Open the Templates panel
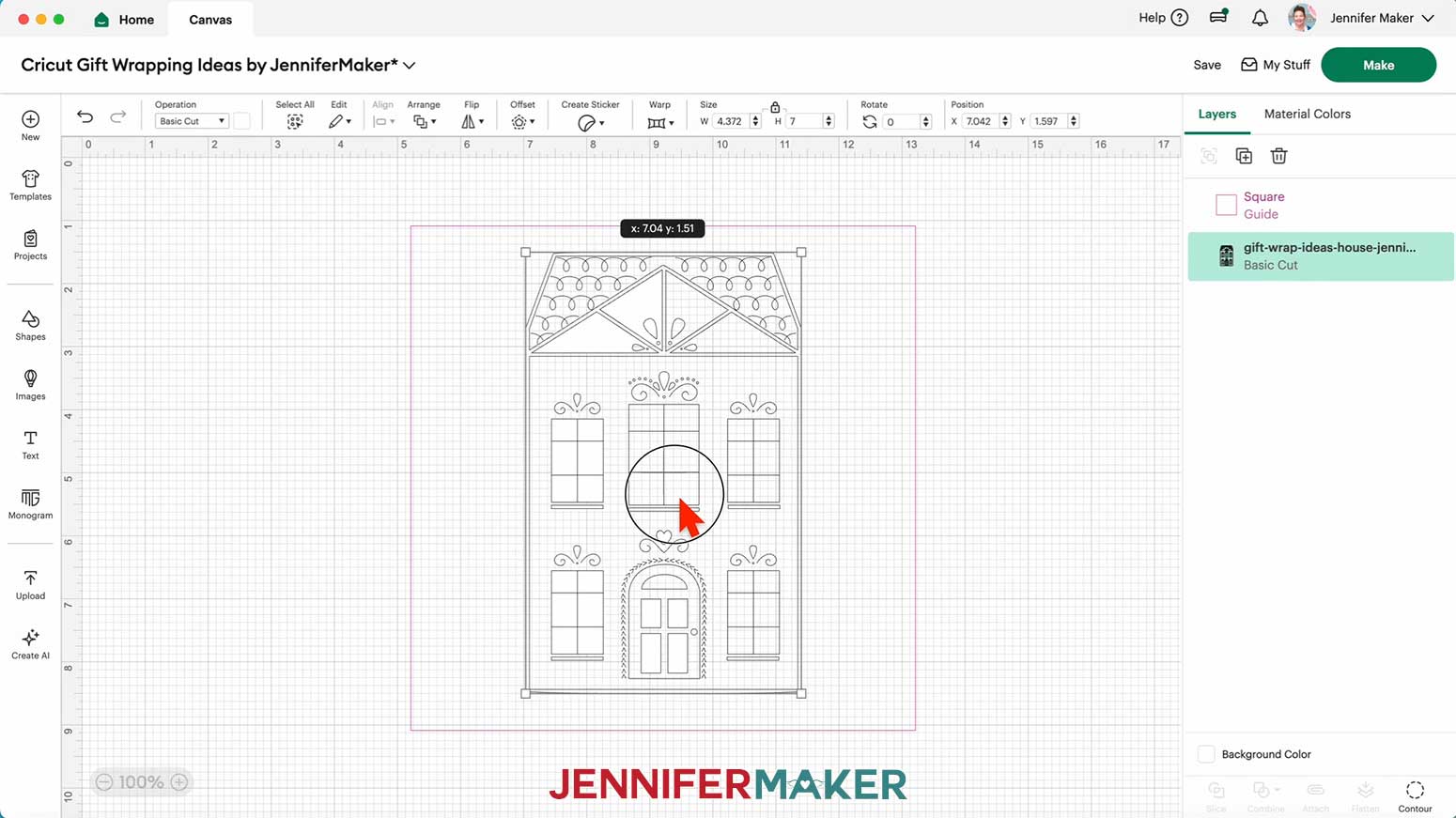The image size is (1456, 818). point(30,185)
